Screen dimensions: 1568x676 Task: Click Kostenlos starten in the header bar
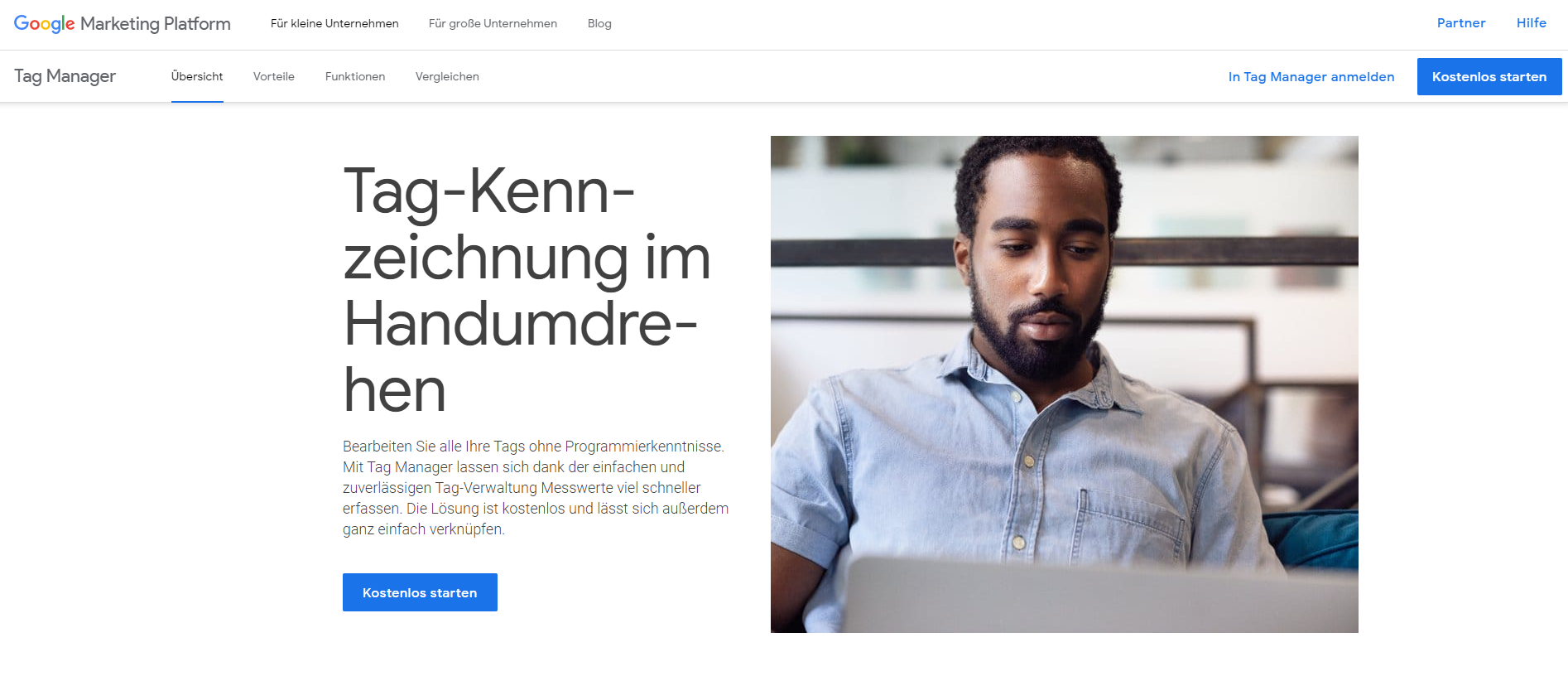point(1489,76)
